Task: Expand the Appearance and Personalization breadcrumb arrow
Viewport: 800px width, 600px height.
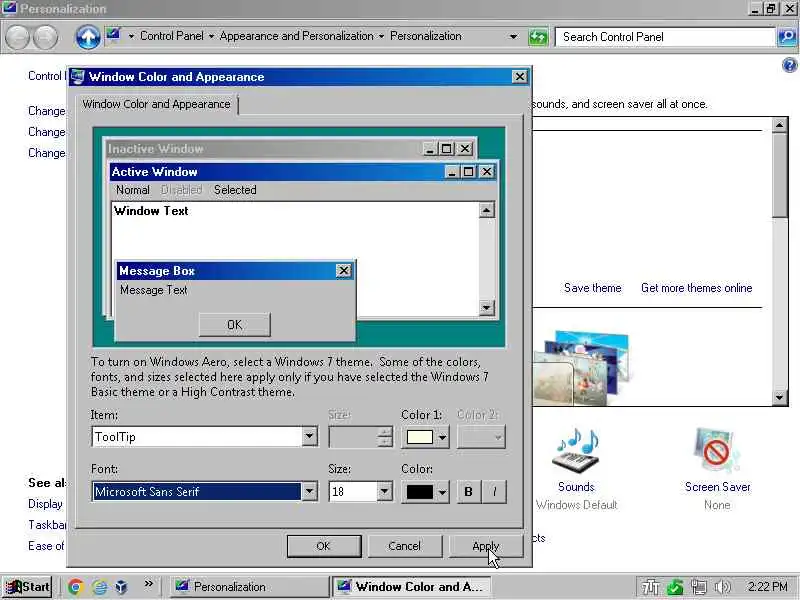Action: (381, 37)
